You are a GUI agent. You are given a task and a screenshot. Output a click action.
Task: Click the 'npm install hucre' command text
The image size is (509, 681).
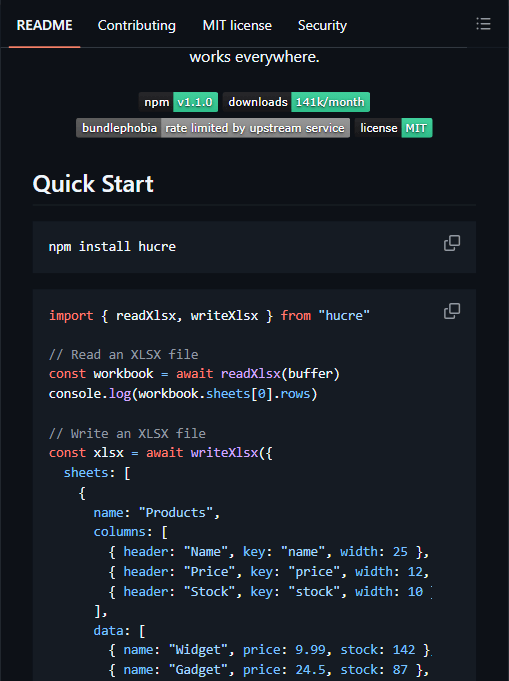click(x=112, y=247)
